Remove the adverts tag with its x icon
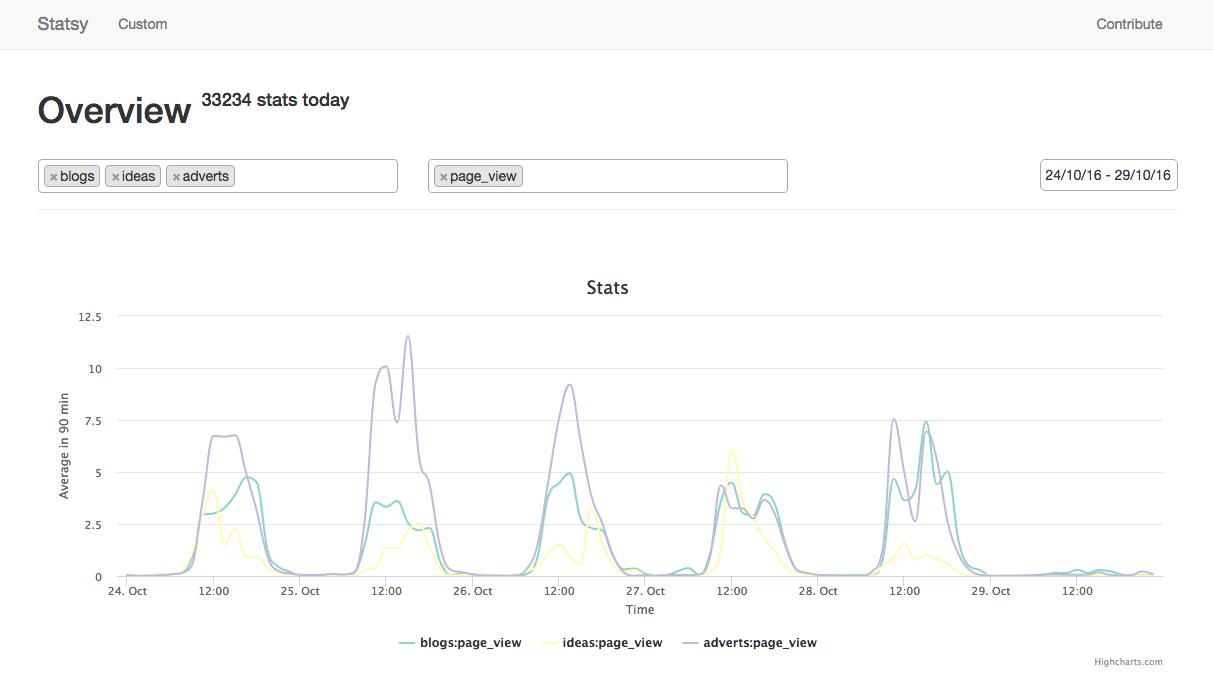The width and height of the screenshot is (1213, 683). tap(176, 177)
